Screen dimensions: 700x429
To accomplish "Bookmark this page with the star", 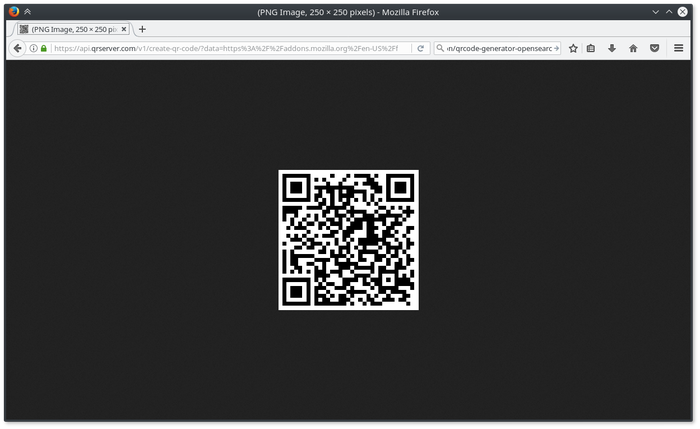I will 573,48.
